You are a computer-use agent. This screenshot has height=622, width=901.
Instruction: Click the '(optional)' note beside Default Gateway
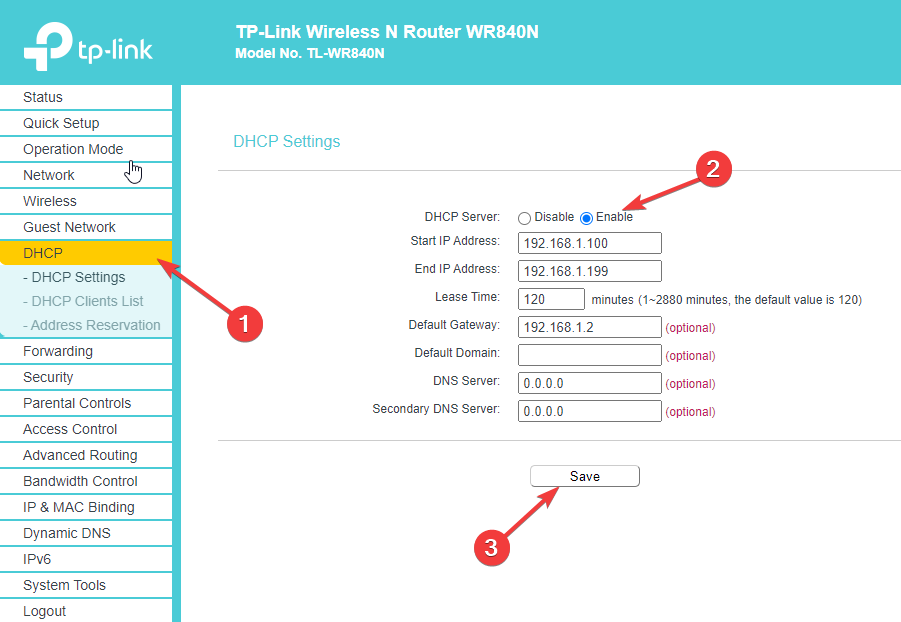click(x=690, y=328)
